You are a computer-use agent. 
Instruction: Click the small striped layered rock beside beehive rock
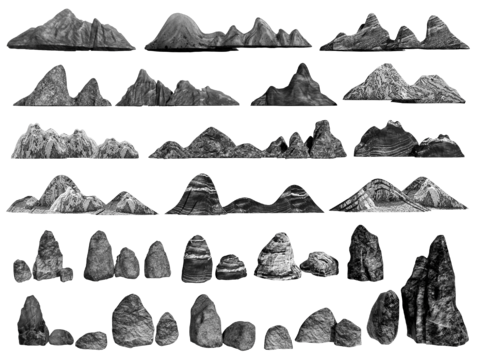231,267
